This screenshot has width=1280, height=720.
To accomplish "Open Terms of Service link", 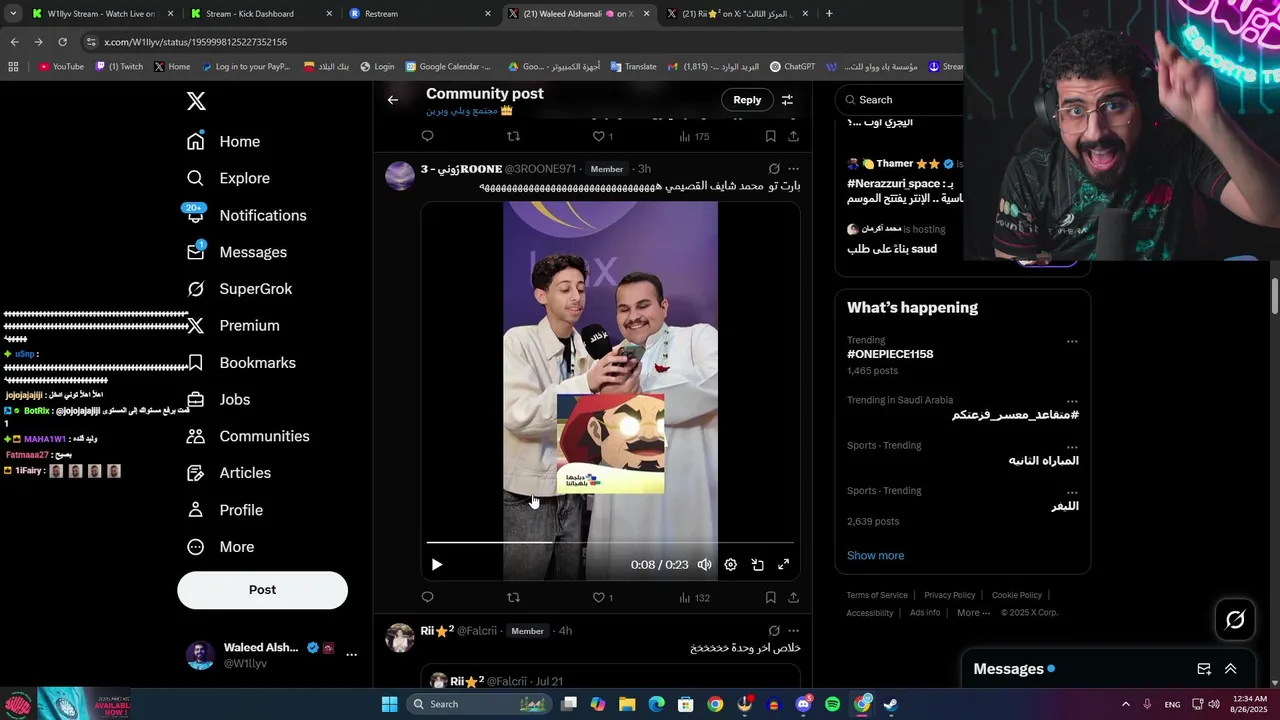I will coord(877,595).
